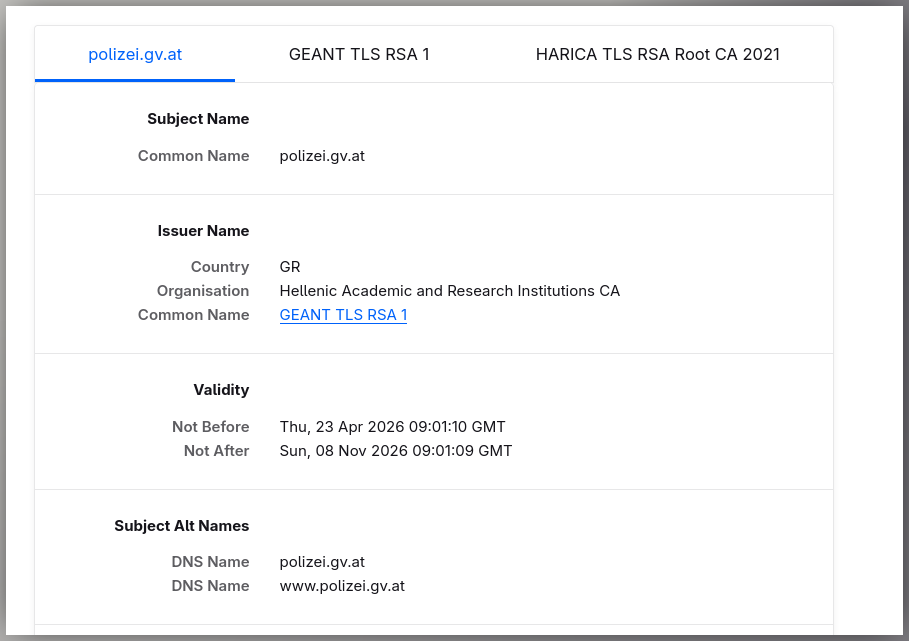This screenshot has width=909, height=641.
Task: Click the Organisation field label
Action: [202, 290]
